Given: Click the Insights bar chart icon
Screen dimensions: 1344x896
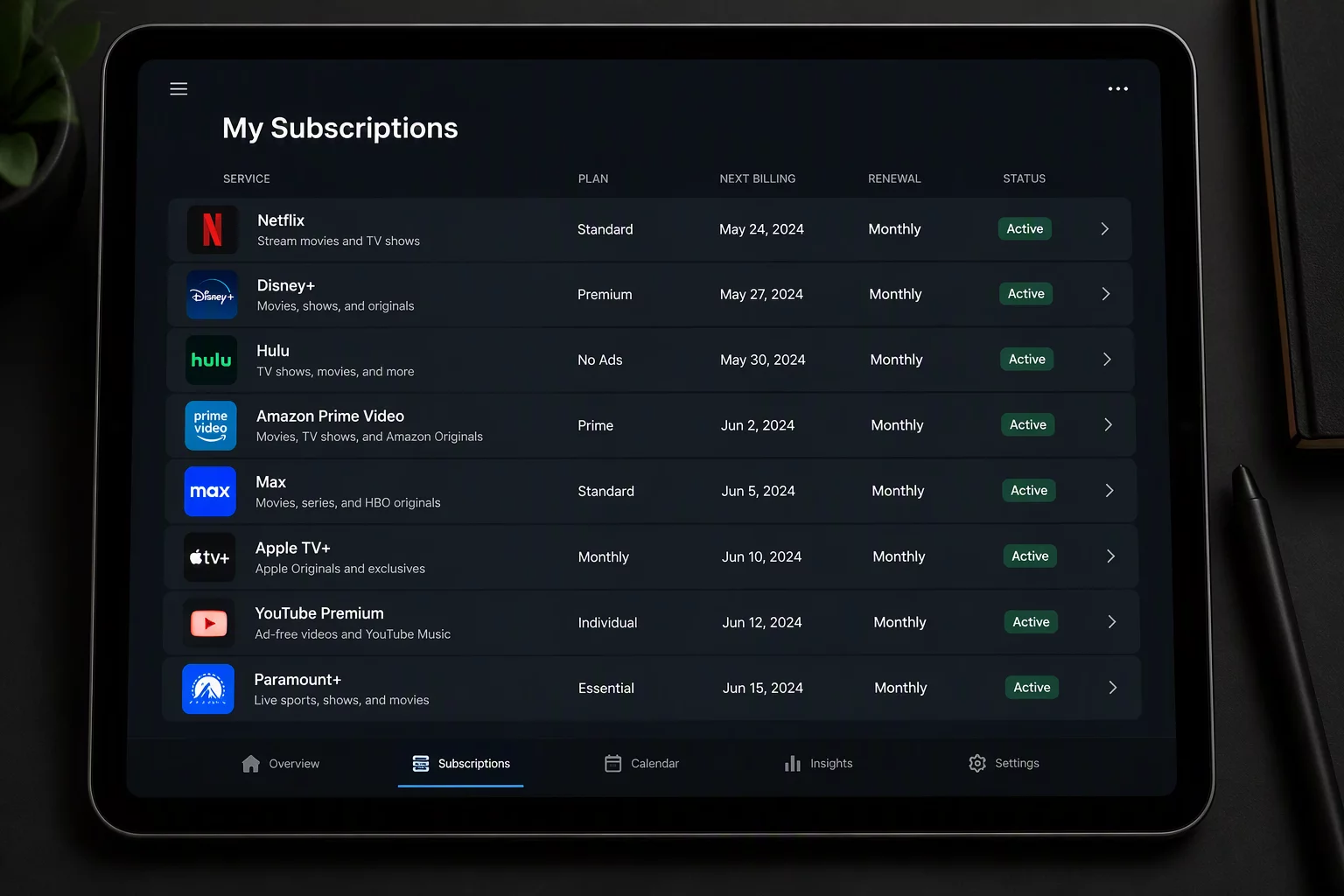Looking at the screenshot, I should click(793, 763).
